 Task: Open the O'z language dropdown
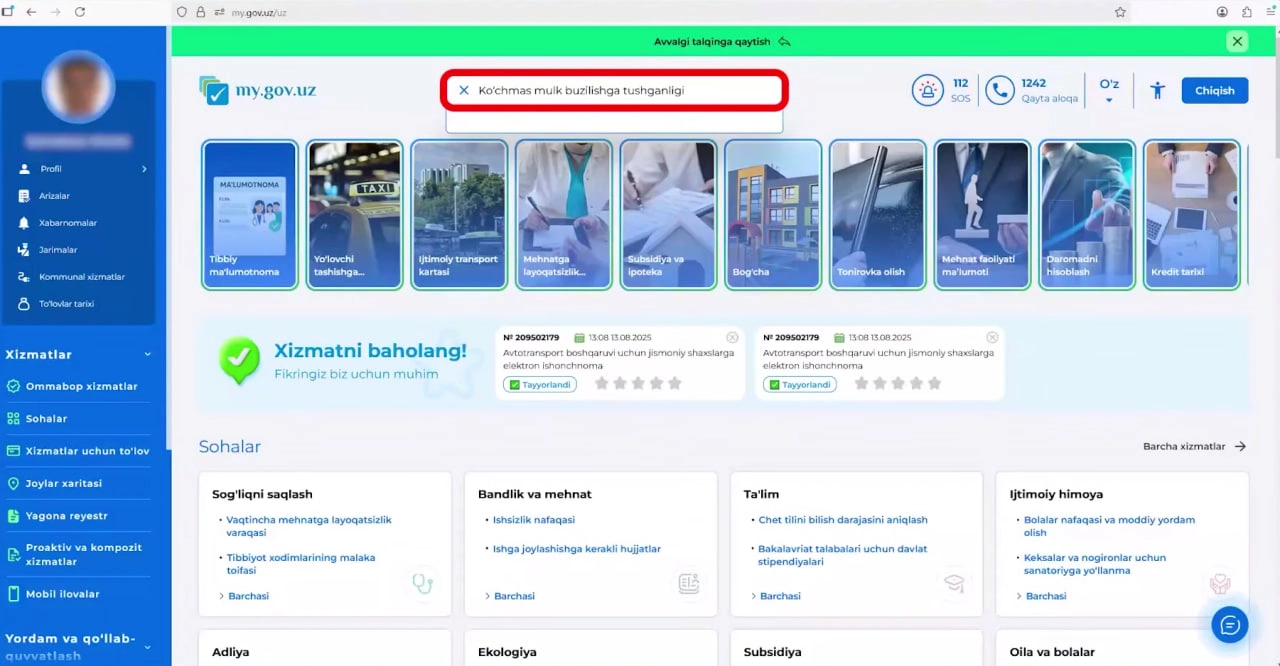1109,90
